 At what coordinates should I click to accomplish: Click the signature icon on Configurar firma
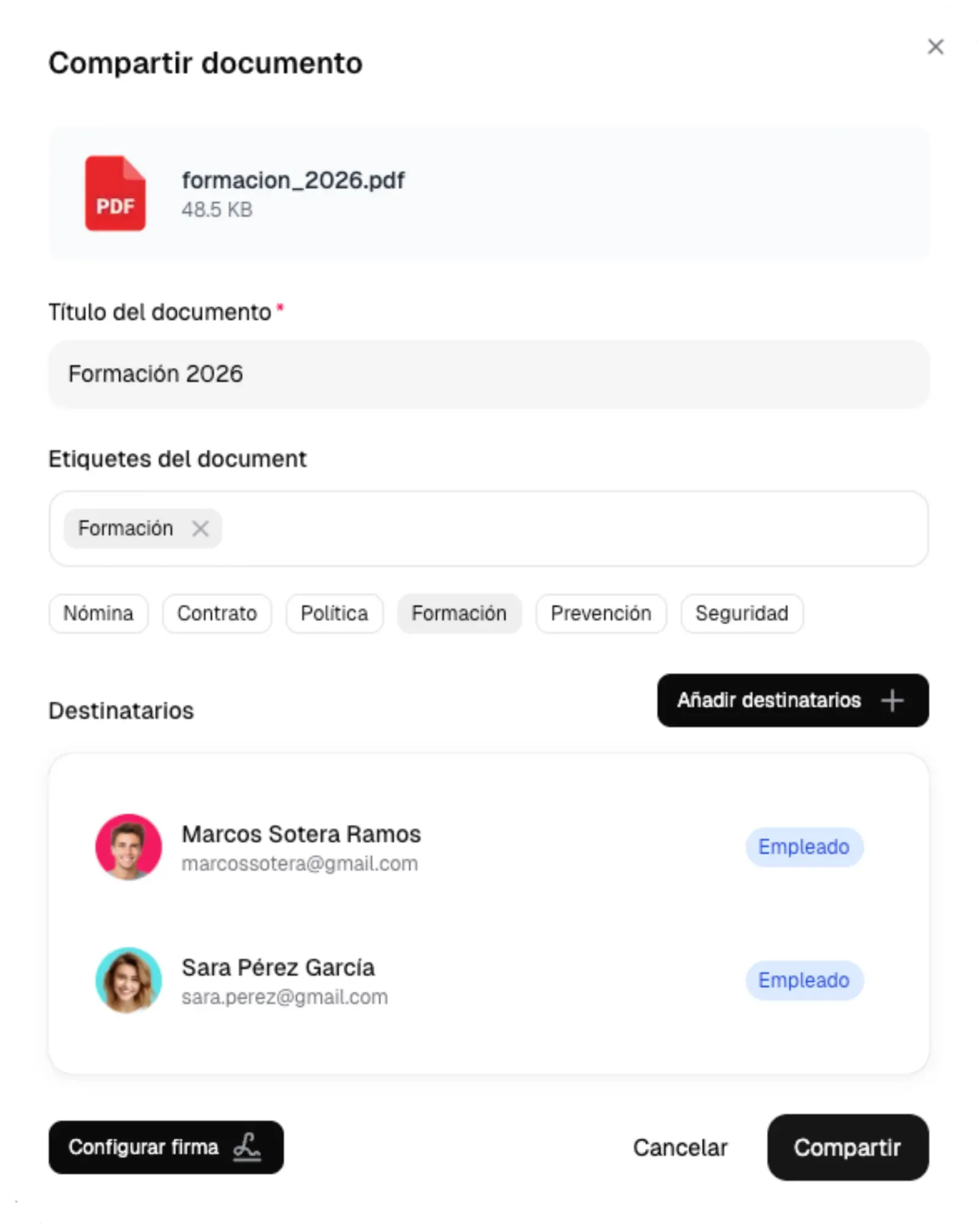coord(247,1147)
